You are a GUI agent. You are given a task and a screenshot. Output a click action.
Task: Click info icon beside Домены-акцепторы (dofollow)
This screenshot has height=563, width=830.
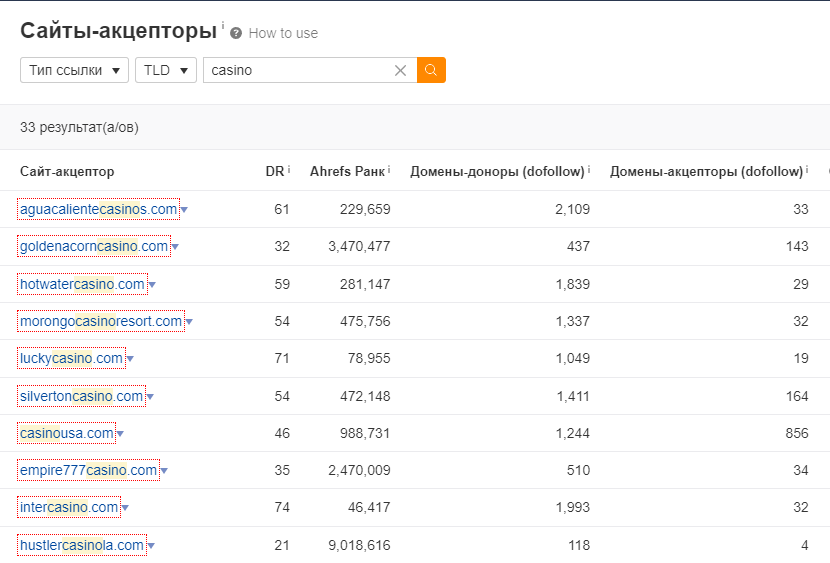point(808,170)
